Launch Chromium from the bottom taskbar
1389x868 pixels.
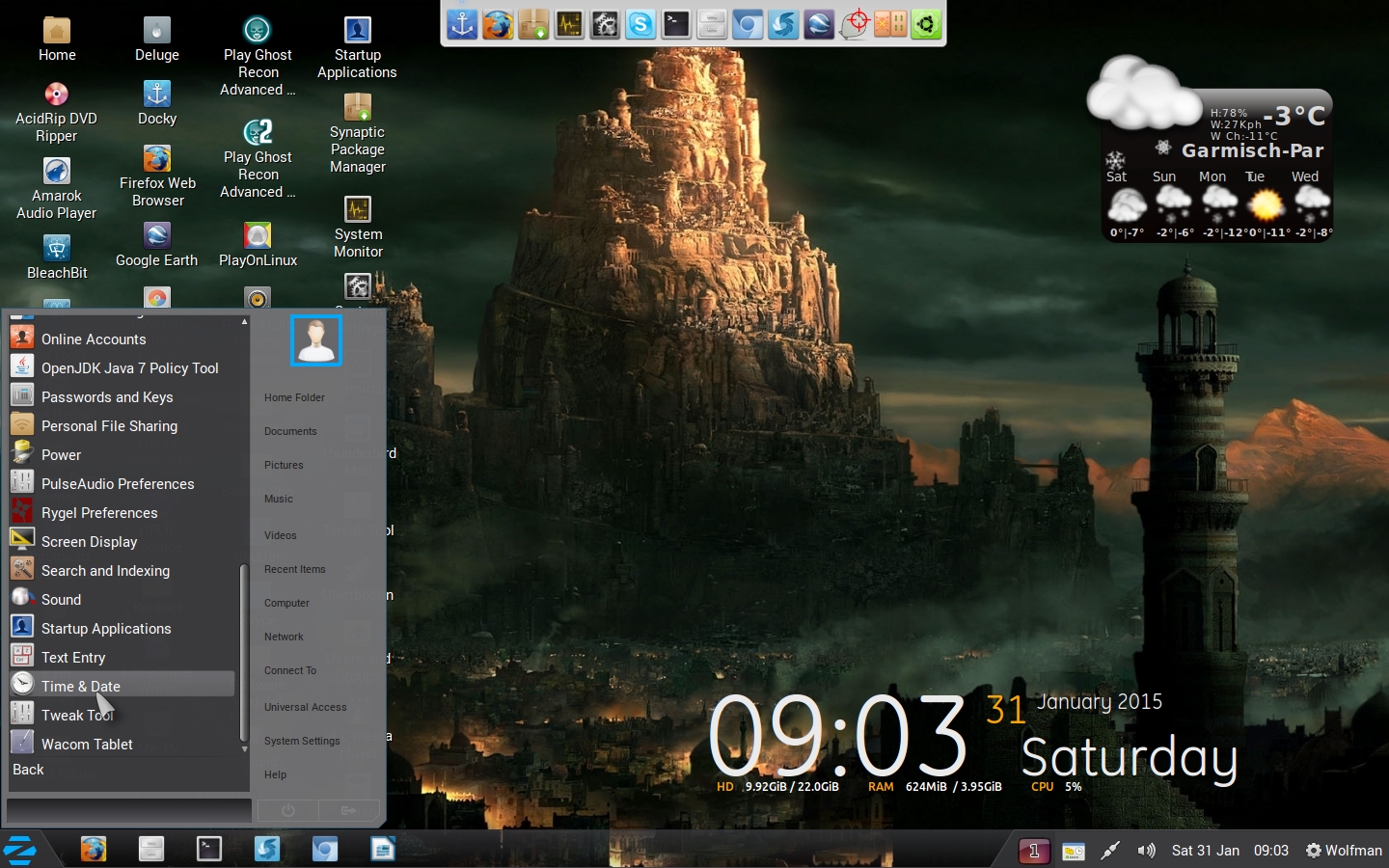325,849
